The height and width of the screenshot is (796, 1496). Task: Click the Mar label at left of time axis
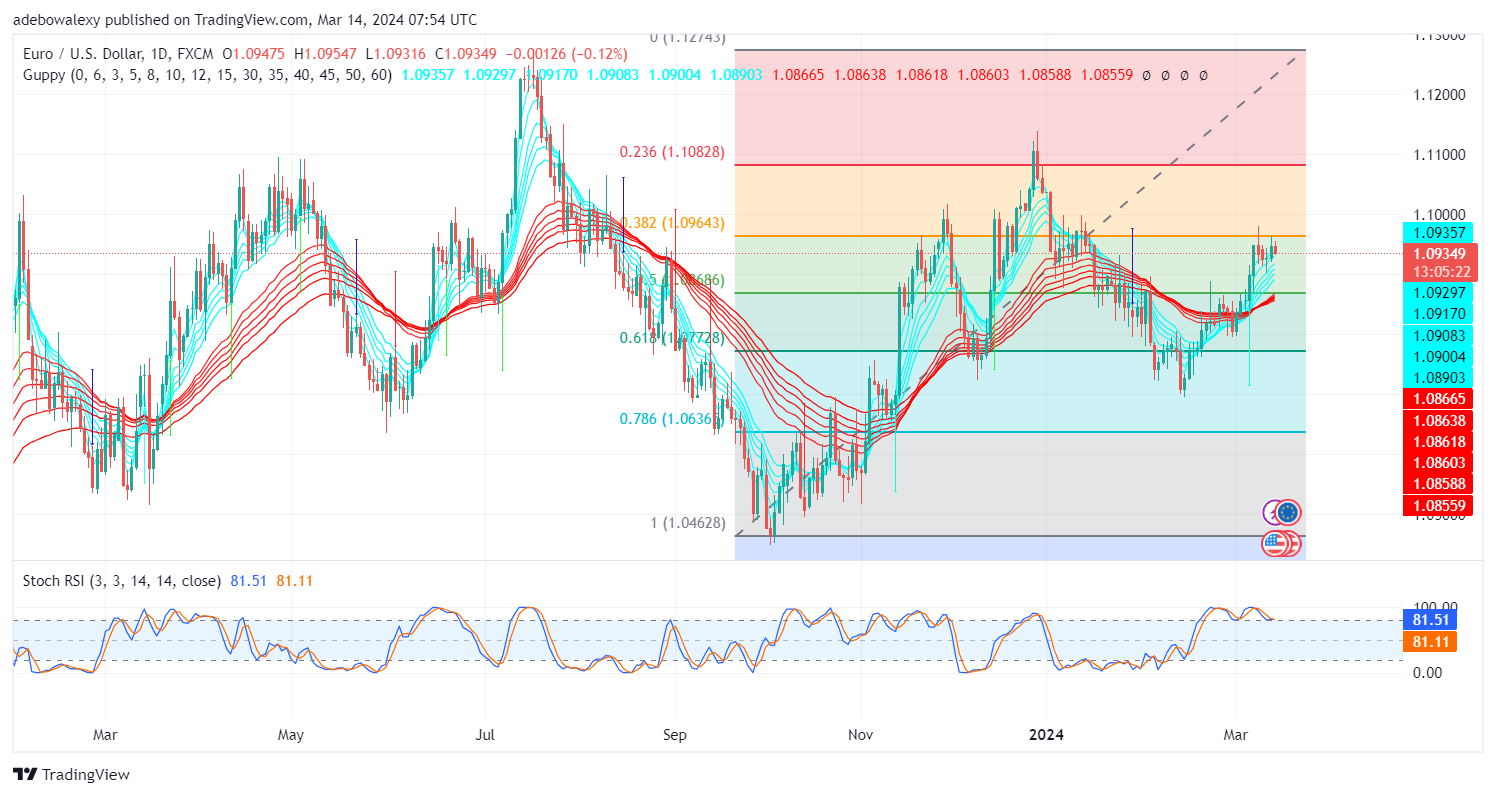click(105, 735)
